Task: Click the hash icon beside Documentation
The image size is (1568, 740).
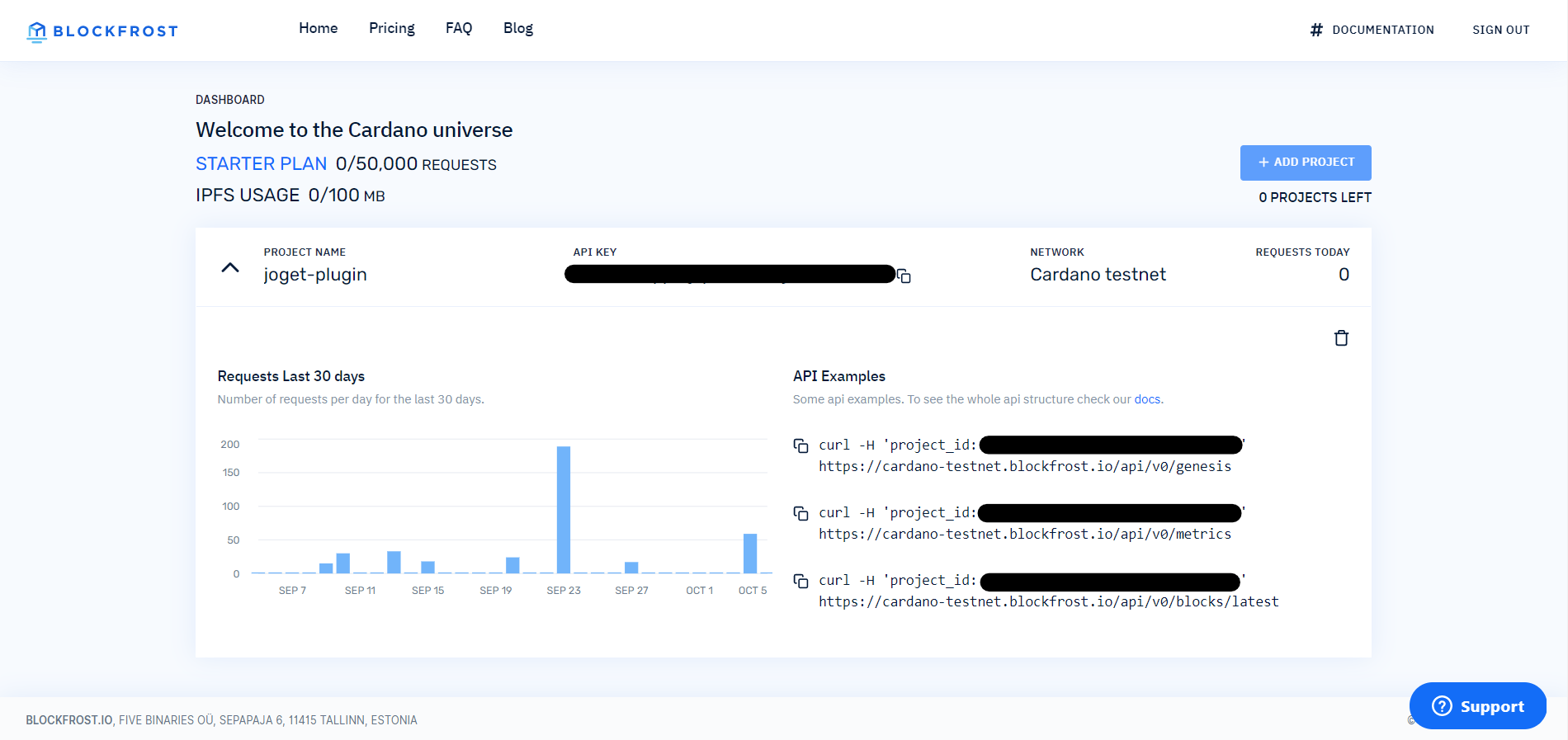Action: pos(1316,30)
